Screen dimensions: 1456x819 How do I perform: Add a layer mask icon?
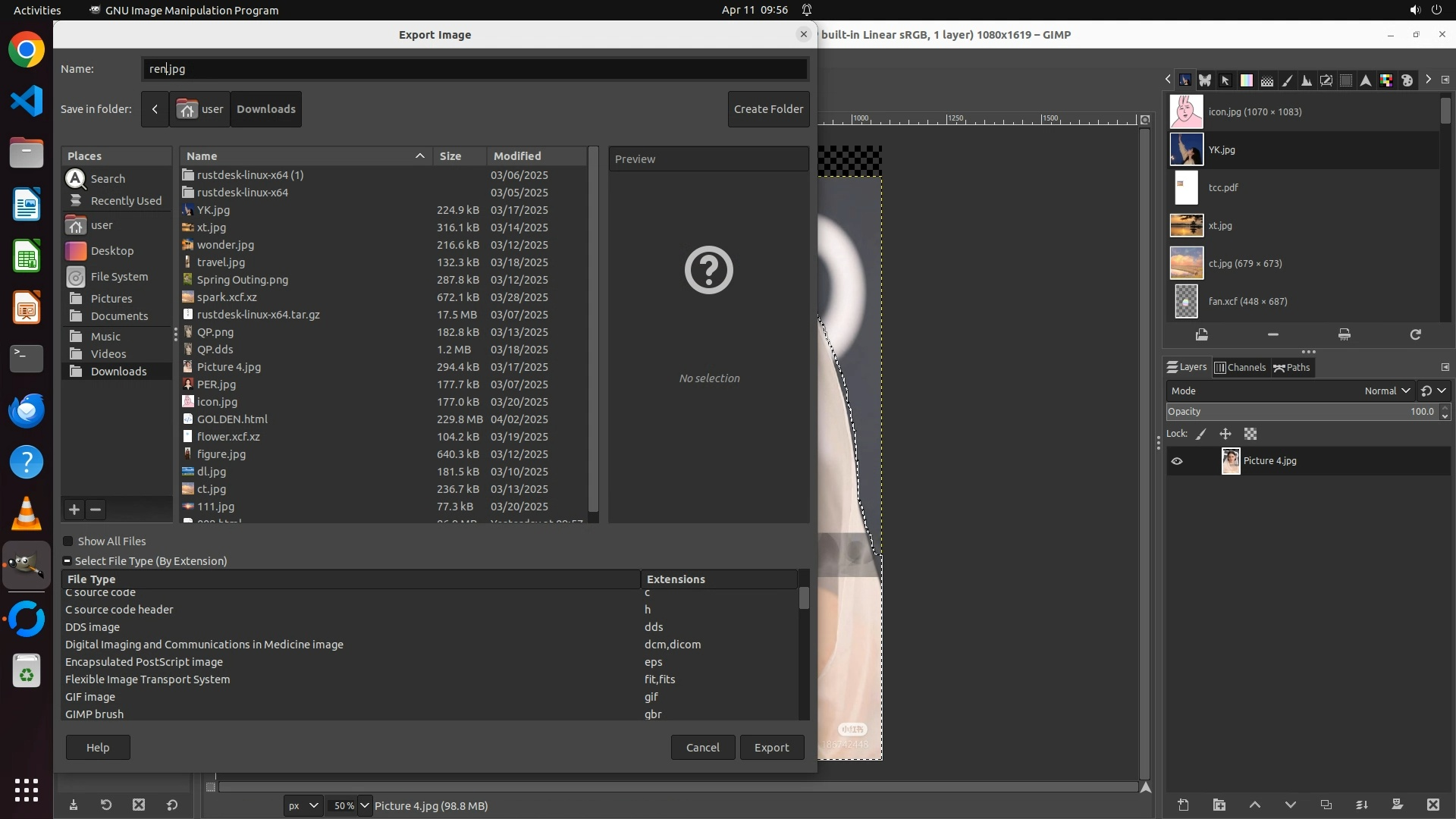click(x=1397, y=805)
